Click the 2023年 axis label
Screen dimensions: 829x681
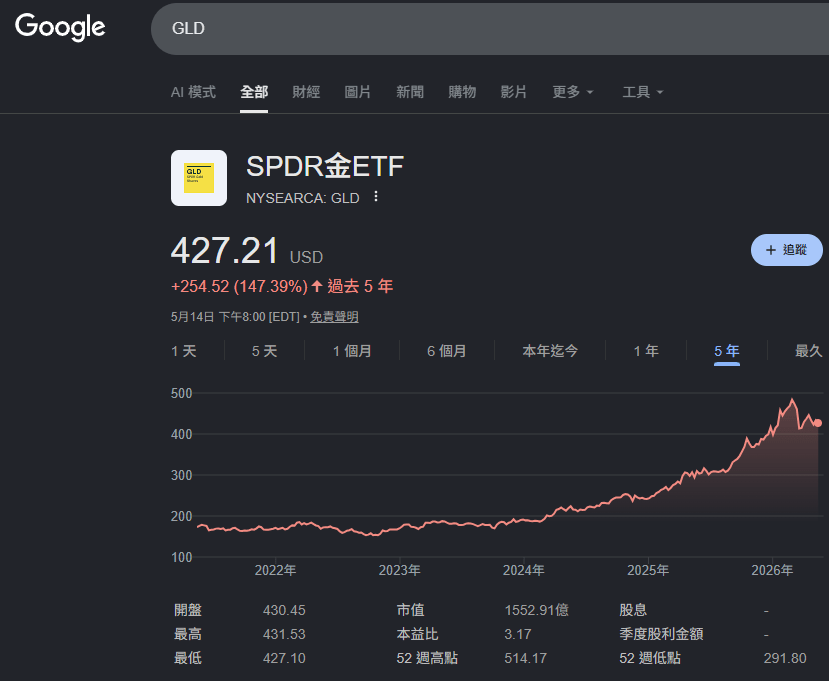coord(400,570)
